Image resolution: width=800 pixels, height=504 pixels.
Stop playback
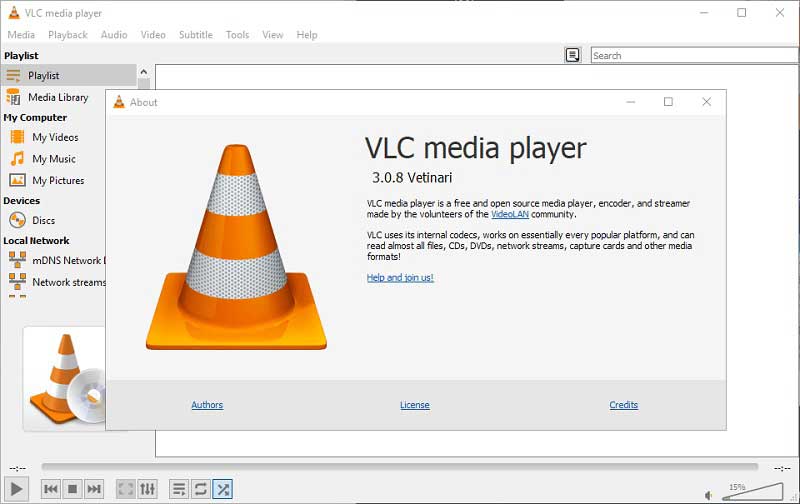click(x=72, y=489)
